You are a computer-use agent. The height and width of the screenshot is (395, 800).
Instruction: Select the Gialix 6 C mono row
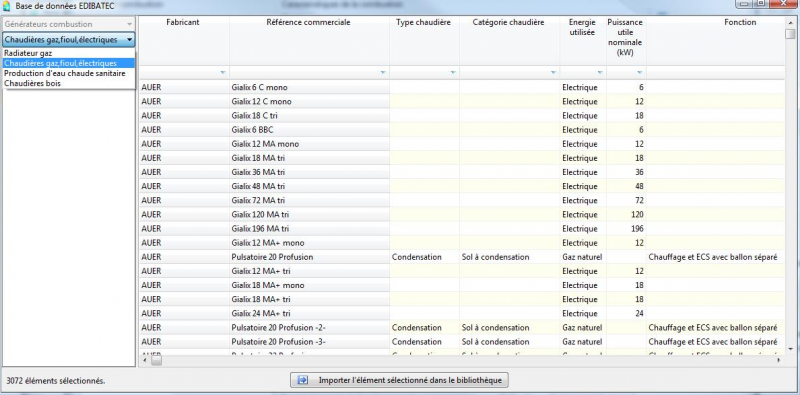click(x=461, y=87)
